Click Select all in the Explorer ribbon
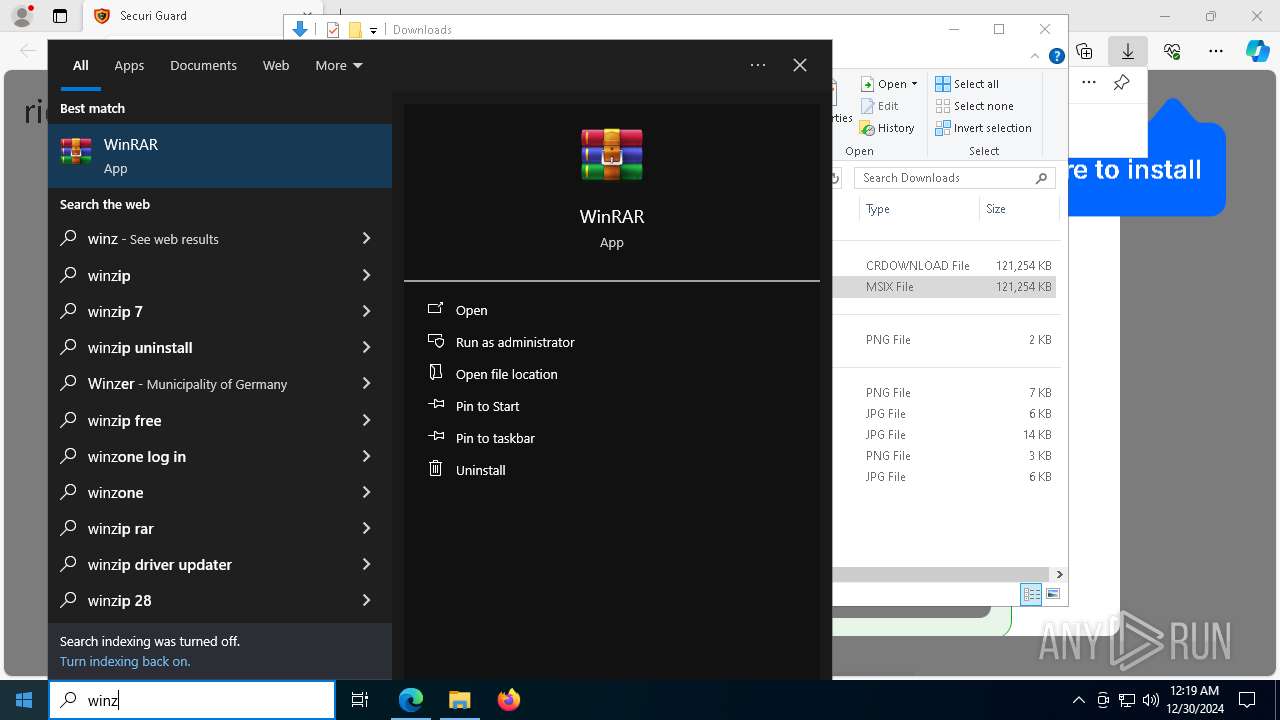 pyautogui.click(x=967, y=84)
